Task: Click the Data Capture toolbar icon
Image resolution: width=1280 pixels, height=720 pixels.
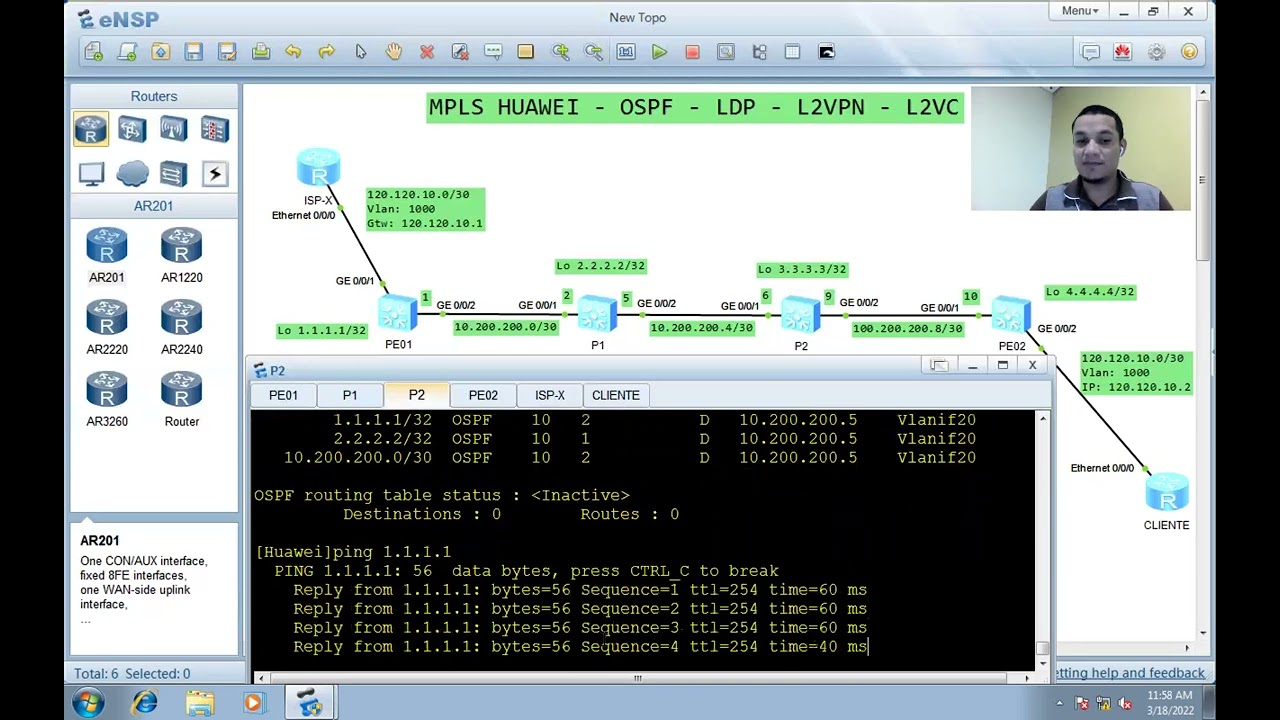Action: coord(726,52)
